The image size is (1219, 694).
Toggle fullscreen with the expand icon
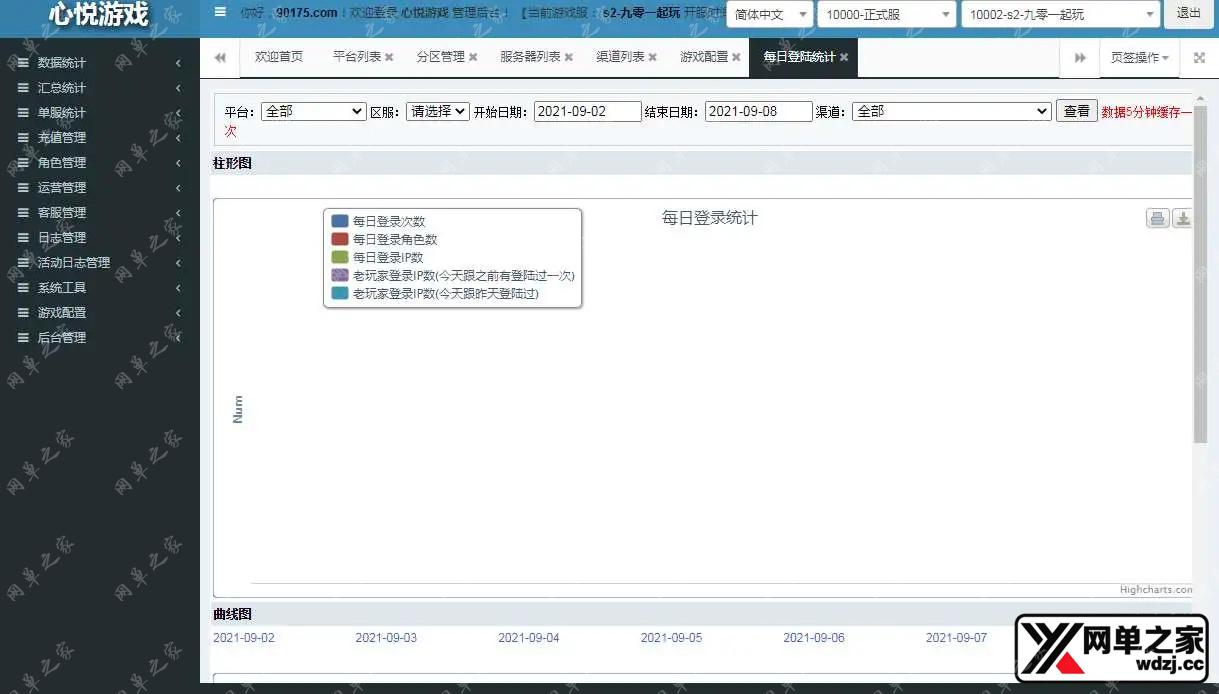point(1199,58)
